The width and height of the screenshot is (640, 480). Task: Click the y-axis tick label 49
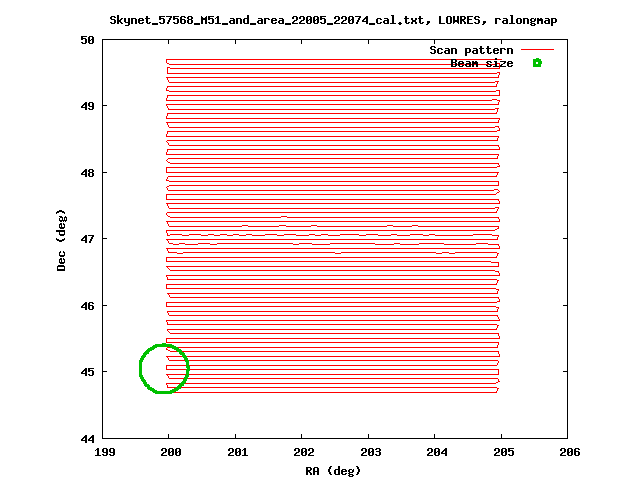(87, 106)
